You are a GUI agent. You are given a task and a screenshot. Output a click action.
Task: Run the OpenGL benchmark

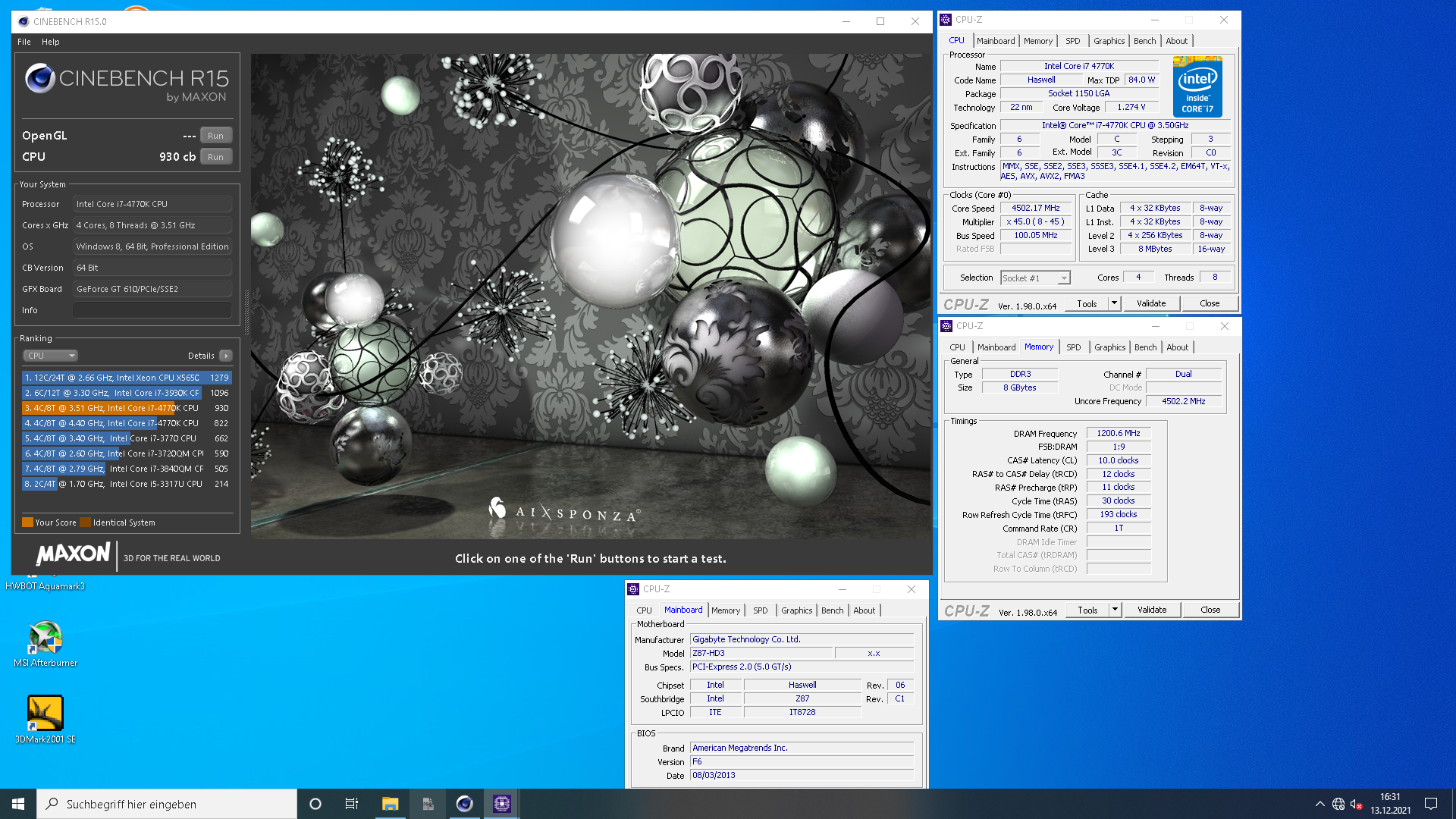tap(216, 136)
